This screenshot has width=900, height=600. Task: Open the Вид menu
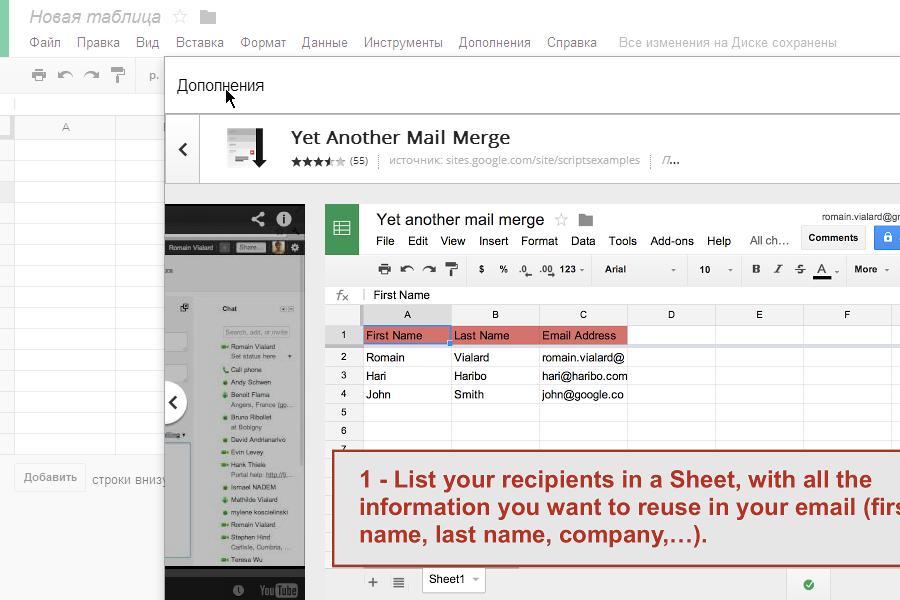click(x=148, y=42)
